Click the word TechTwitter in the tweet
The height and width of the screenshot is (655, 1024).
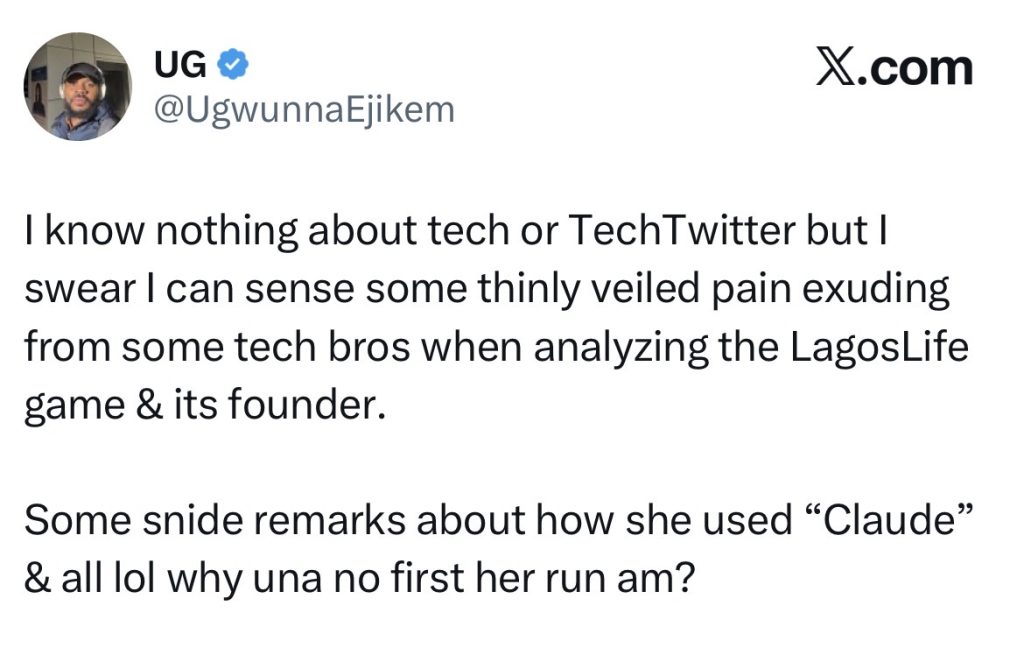click(682, 230)
